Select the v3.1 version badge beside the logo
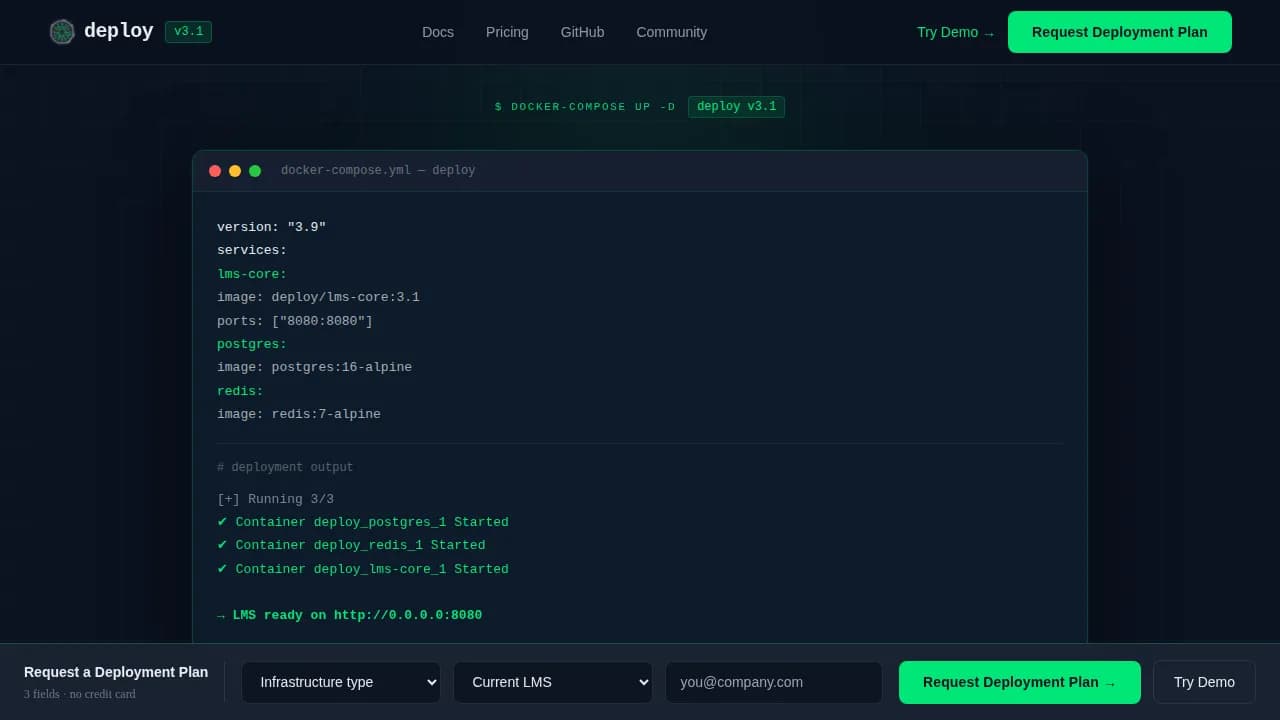 click(x=188, y=31)
